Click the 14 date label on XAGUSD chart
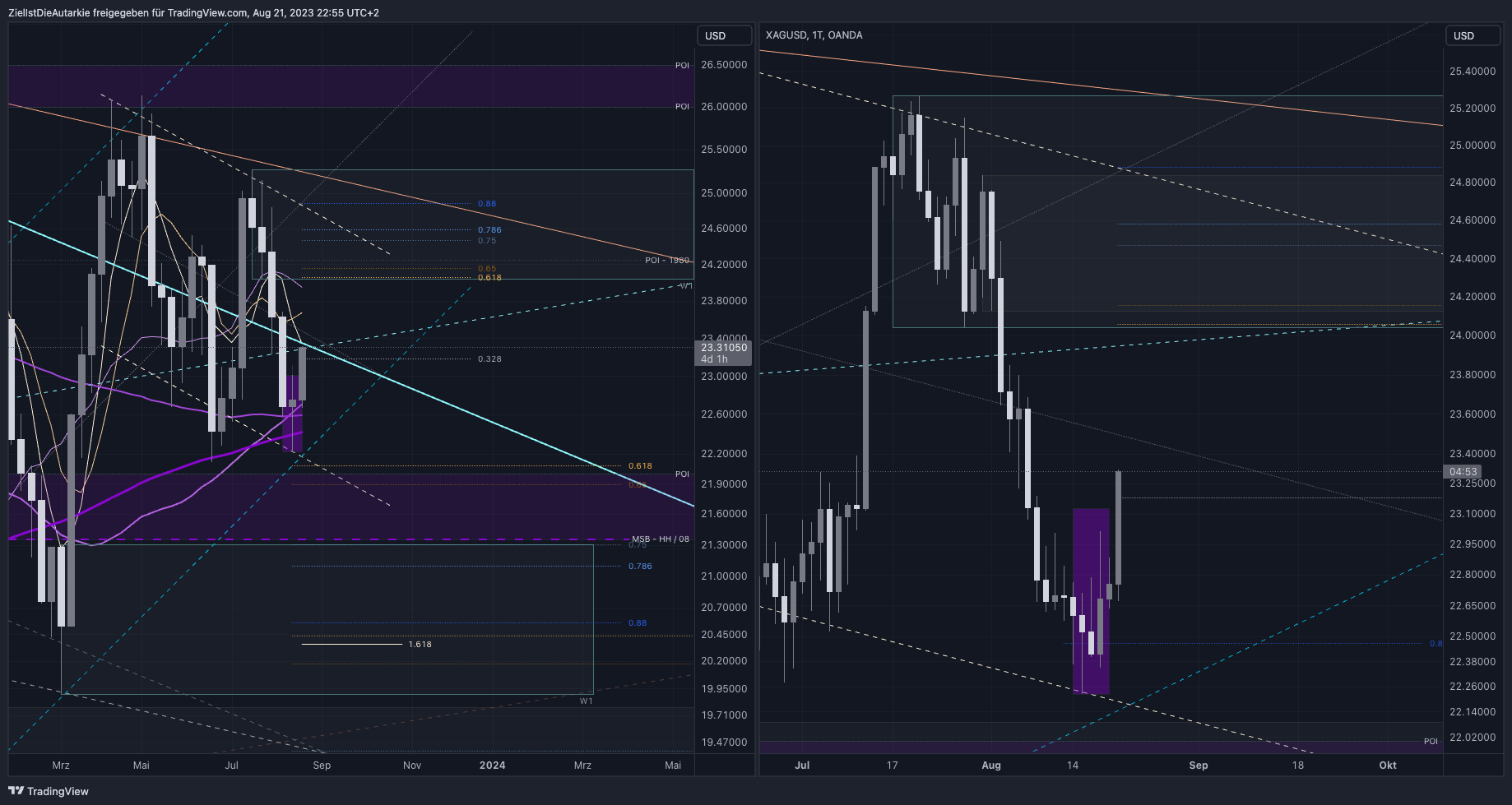 (x=1073, y=766)
